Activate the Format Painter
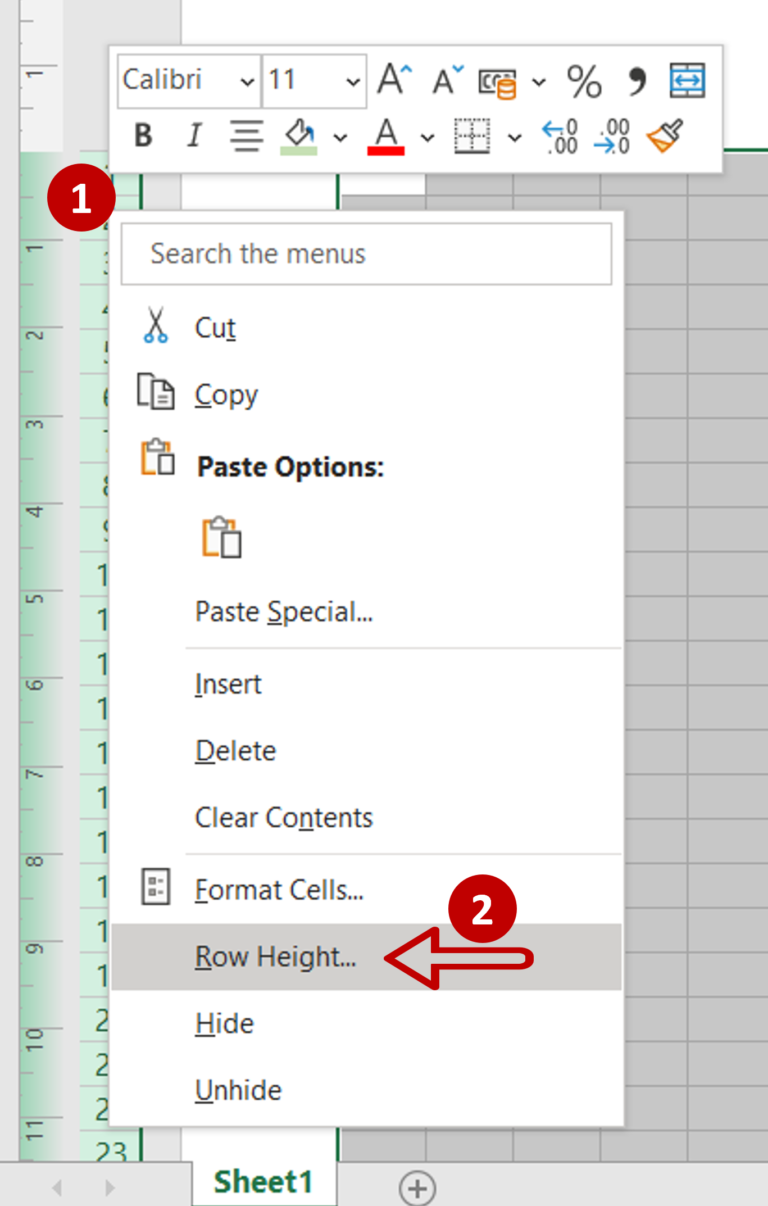Screen dimensions: 768x1206 coord(665,134)
